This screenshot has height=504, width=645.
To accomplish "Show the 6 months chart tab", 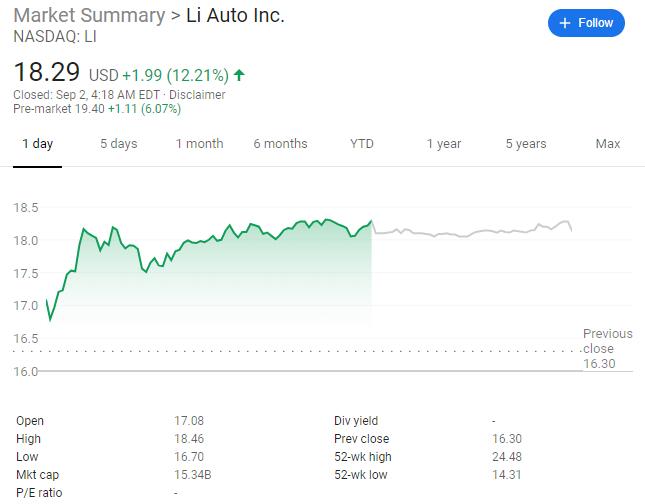I will pos(280,144).
